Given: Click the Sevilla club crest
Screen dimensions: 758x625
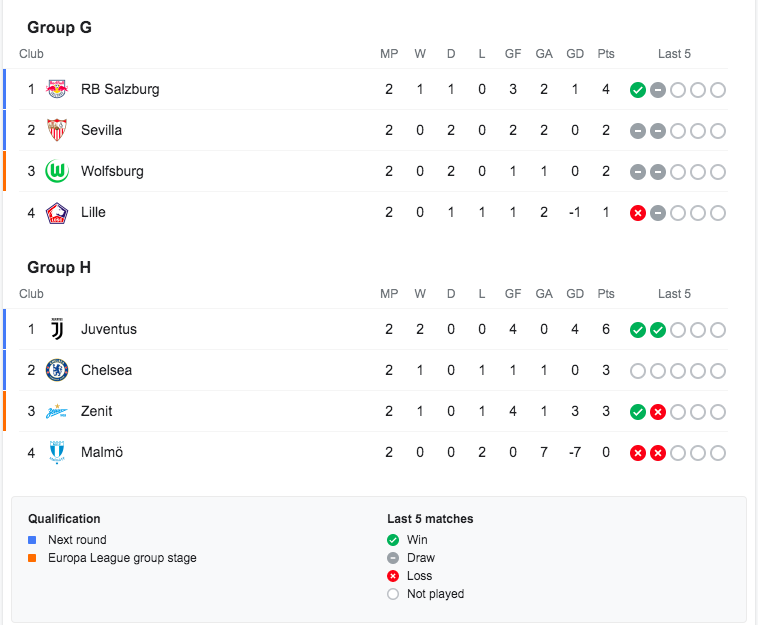Looking at the screenshot, I should tap(57, 130).
